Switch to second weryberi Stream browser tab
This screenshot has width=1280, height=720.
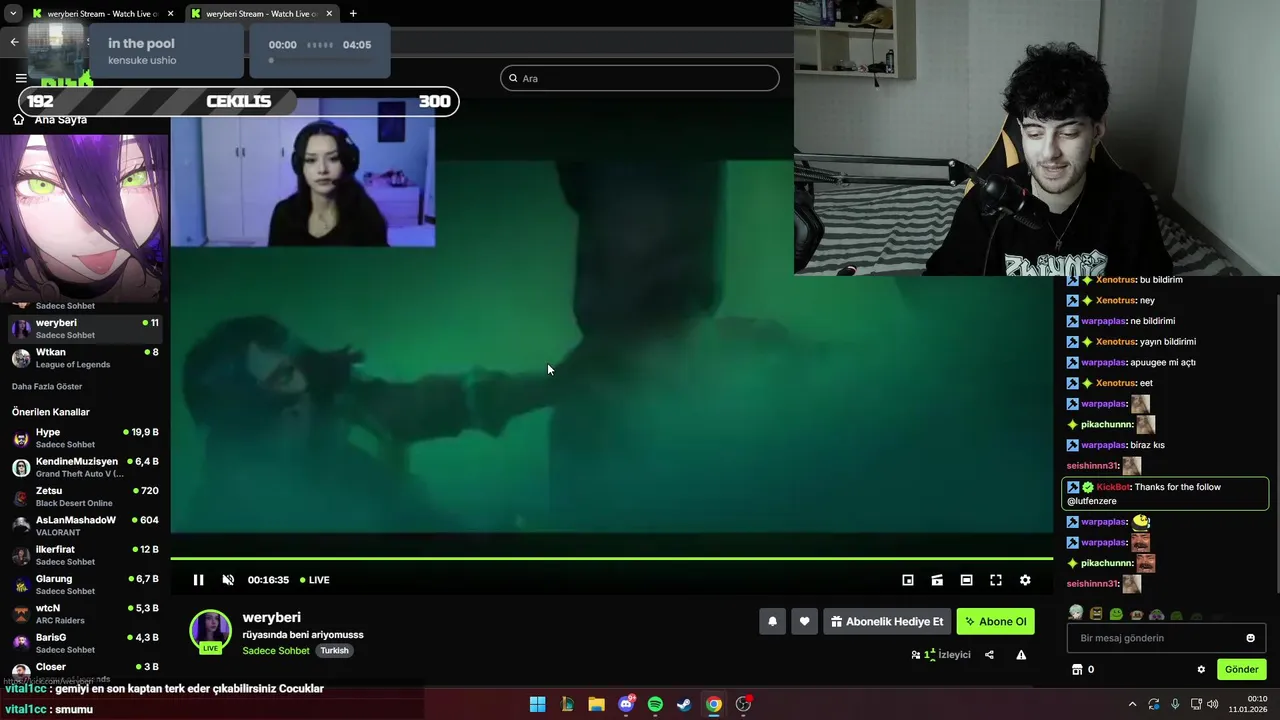tap(261, 13)
